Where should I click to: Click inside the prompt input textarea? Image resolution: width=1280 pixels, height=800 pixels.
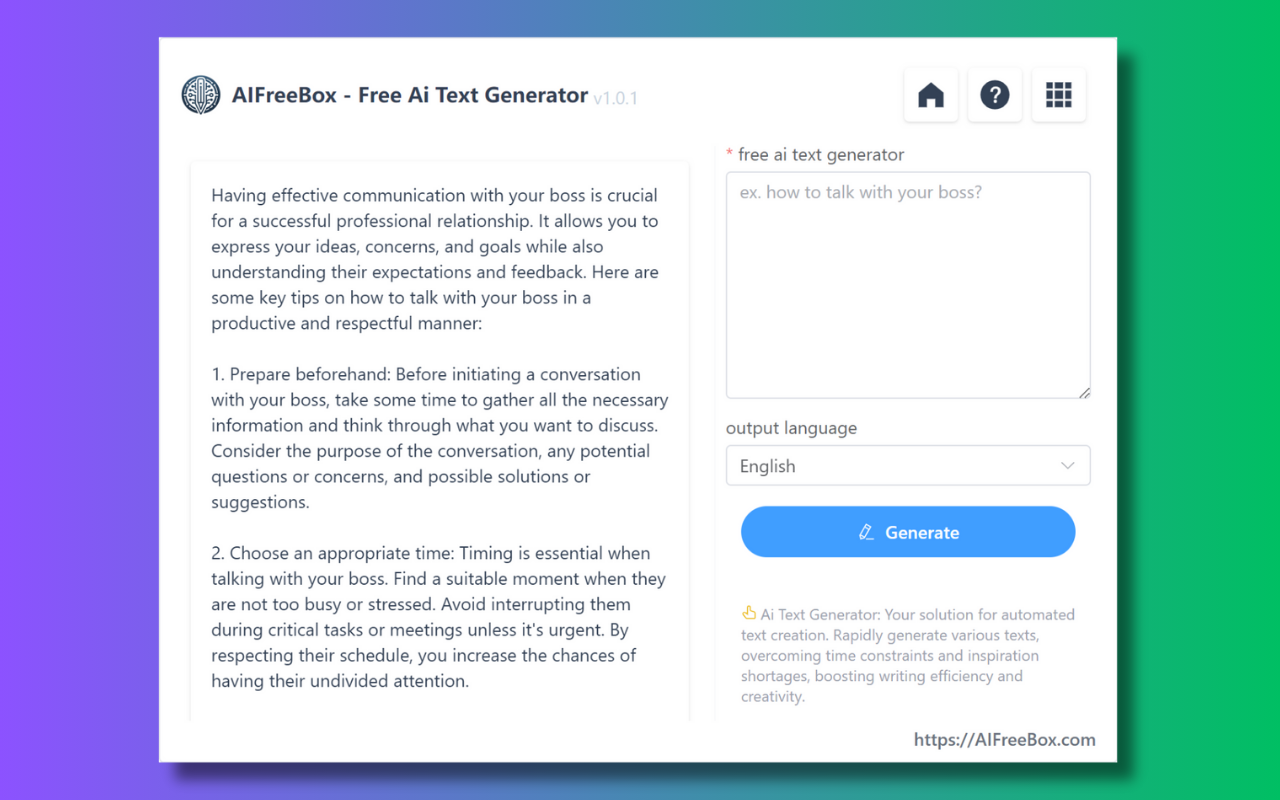click(x=908, y=285)
